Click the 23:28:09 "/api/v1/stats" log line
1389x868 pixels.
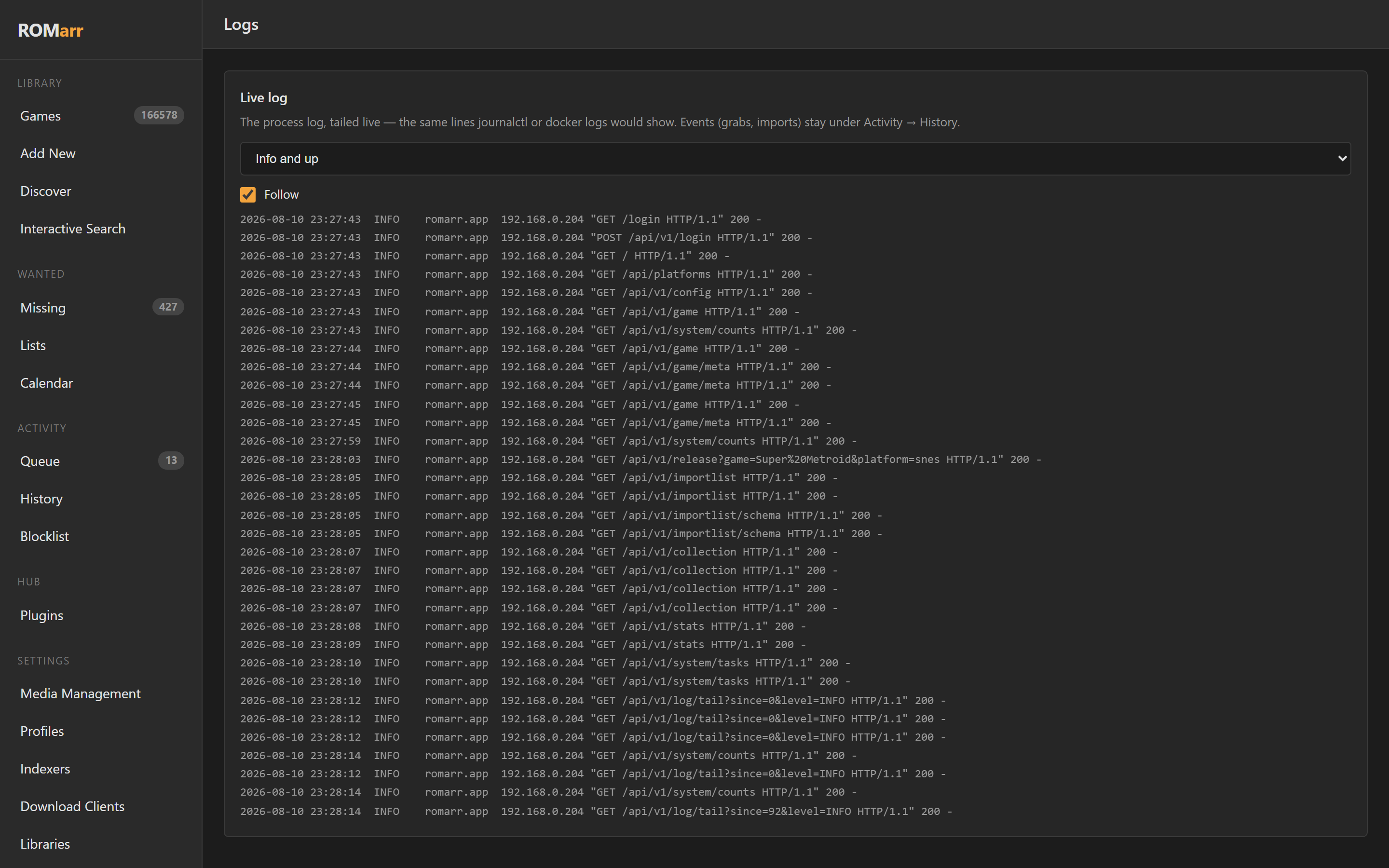(523, 645)
